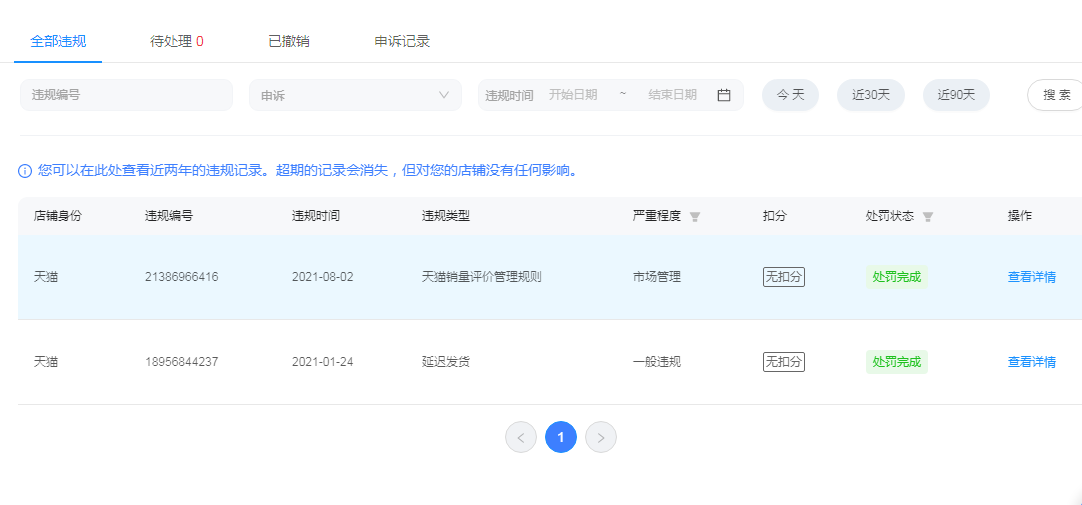Click violation number 21386966416

(x=181, y=277)
